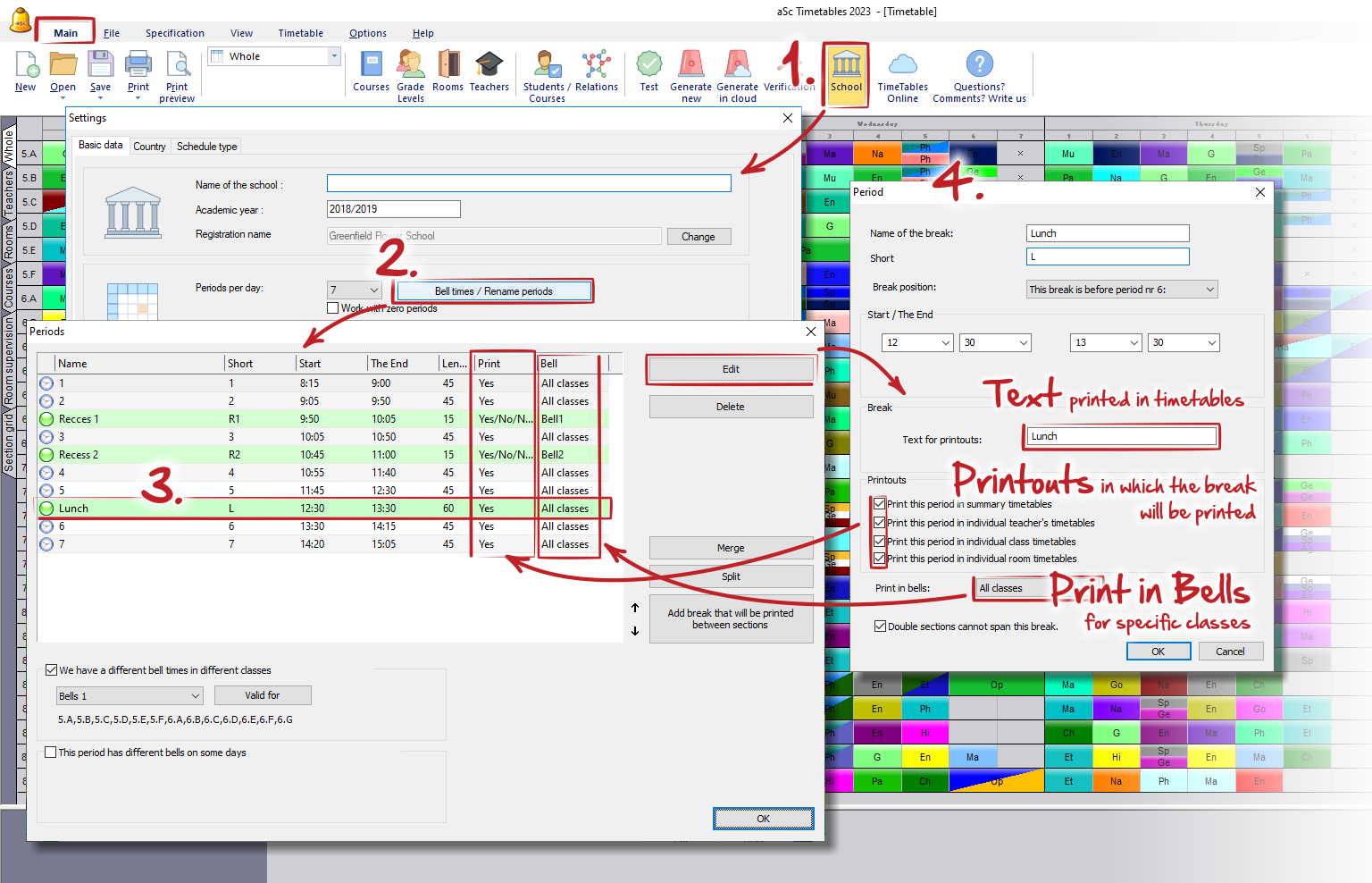
Task: Open the Open button's dropdown arrow
Action: [x=63, y=98]
